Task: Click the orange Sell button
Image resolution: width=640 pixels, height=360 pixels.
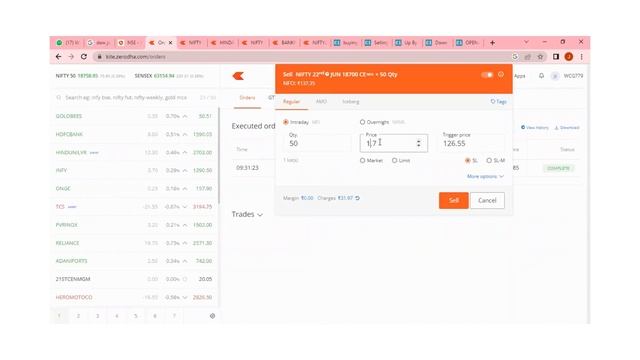Action: pyautogui.click(x=453, y=200)
